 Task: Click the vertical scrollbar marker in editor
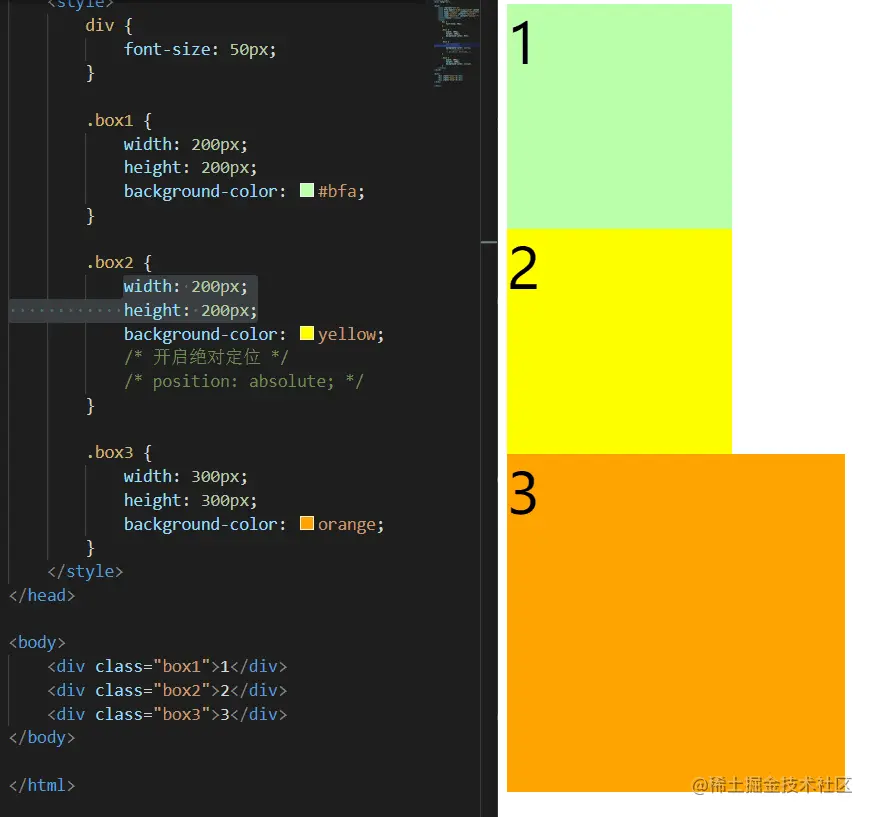click(489, 242)
